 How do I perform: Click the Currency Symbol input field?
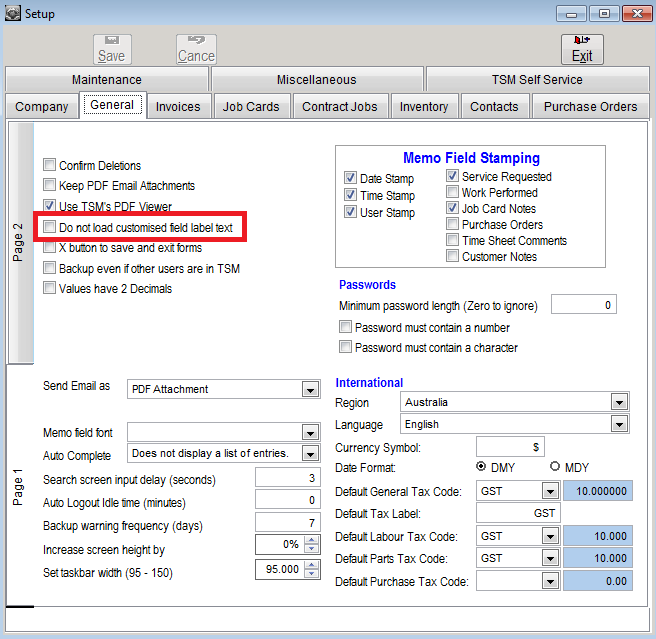pos(510,447)
